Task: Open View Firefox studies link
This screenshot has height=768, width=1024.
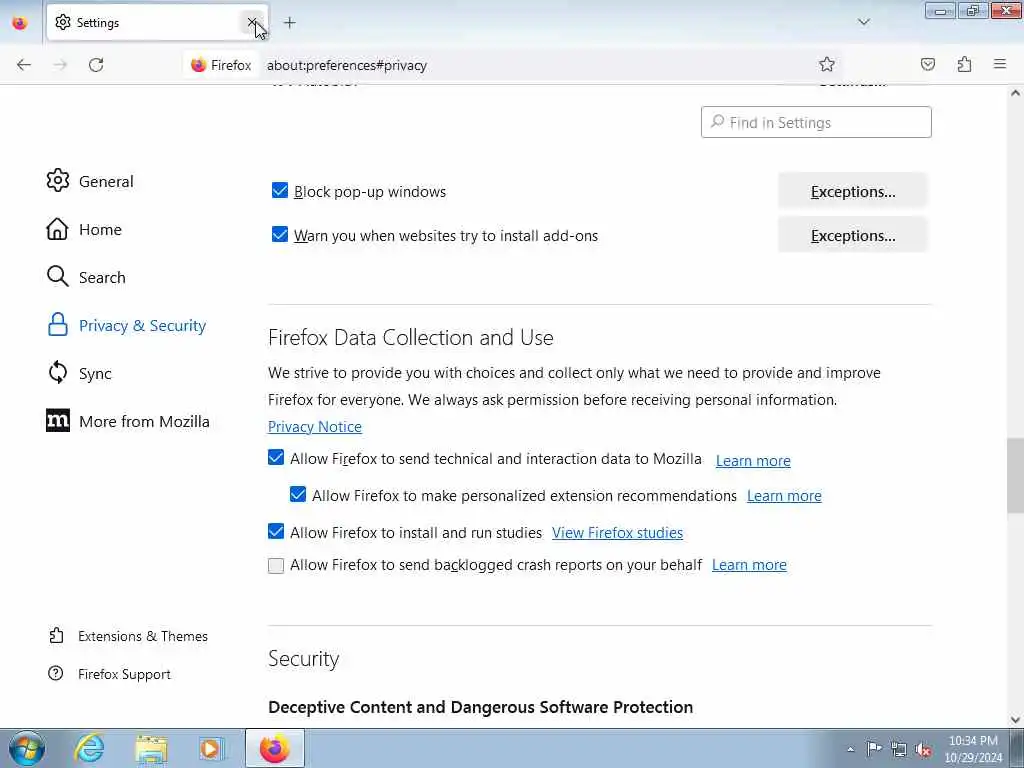Action: 617,533
